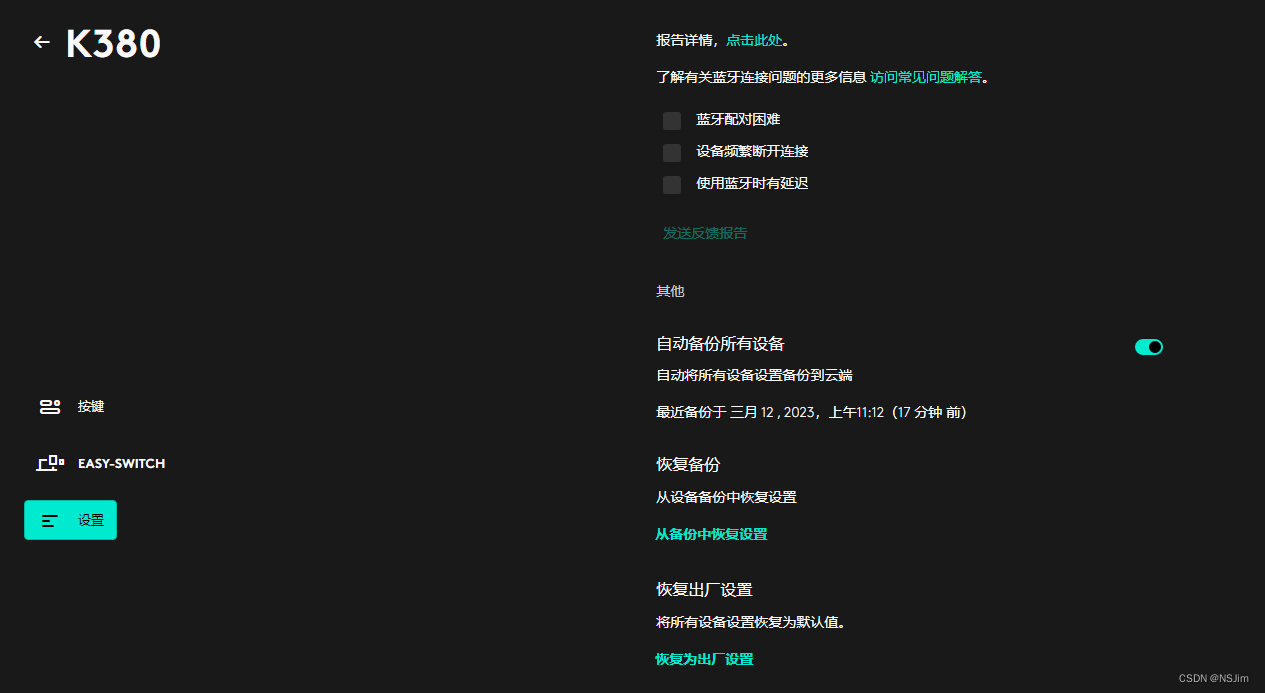The width and height of the screenshot is (1265, 693).
Task: Click 发送反馈报告 button
Action: pos(705,233)
